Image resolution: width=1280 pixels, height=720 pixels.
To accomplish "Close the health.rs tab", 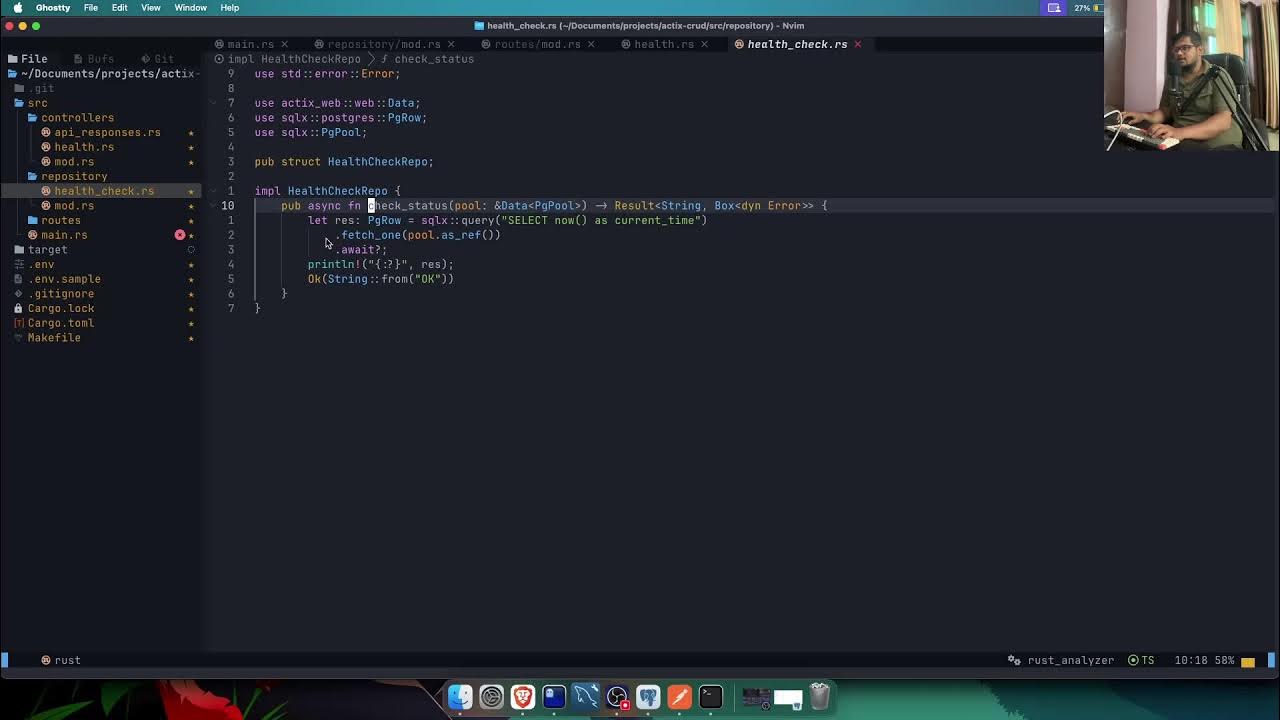I will point(705,44).
